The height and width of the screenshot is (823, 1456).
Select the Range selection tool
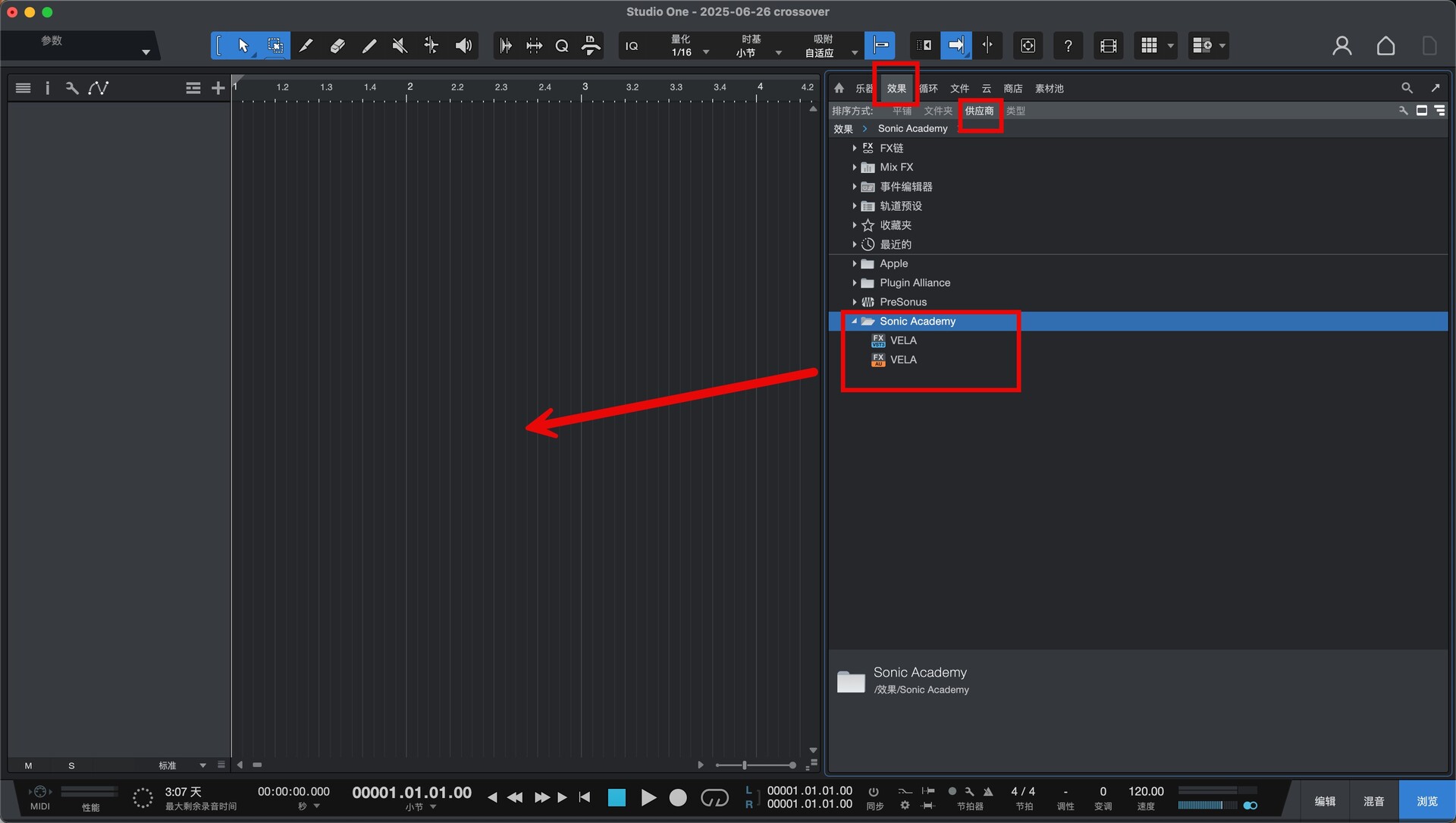click(x=275, y=46)
